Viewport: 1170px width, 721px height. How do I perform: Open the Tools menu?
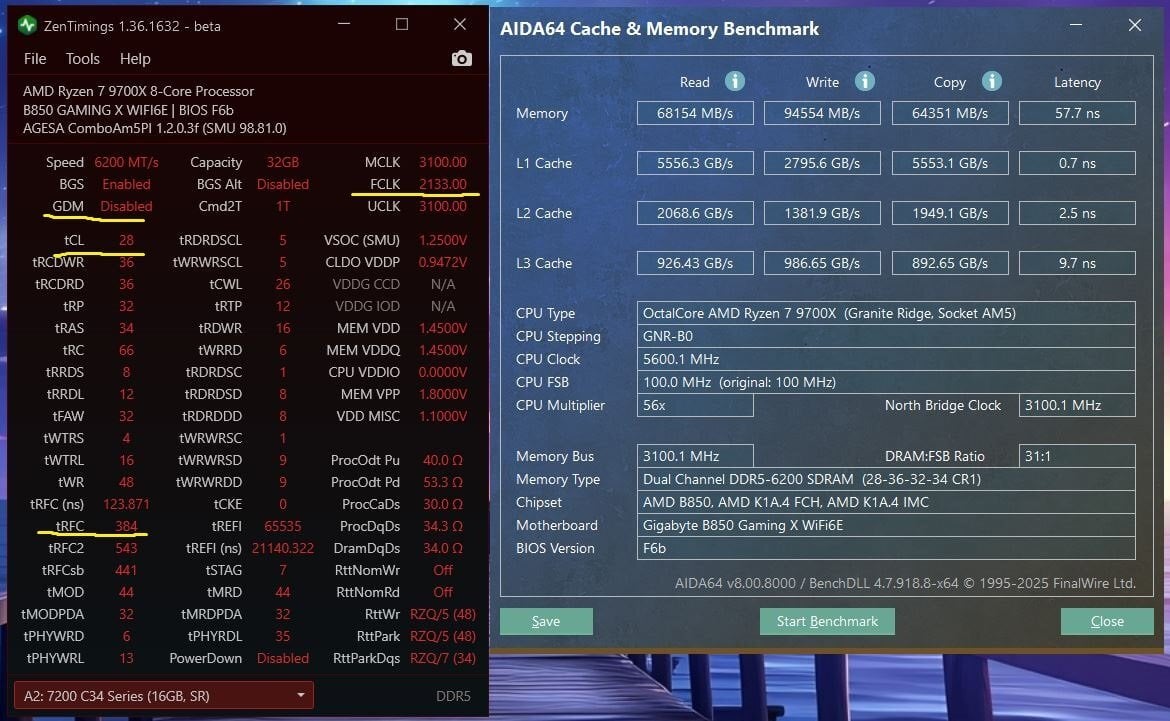click(82, 59)
